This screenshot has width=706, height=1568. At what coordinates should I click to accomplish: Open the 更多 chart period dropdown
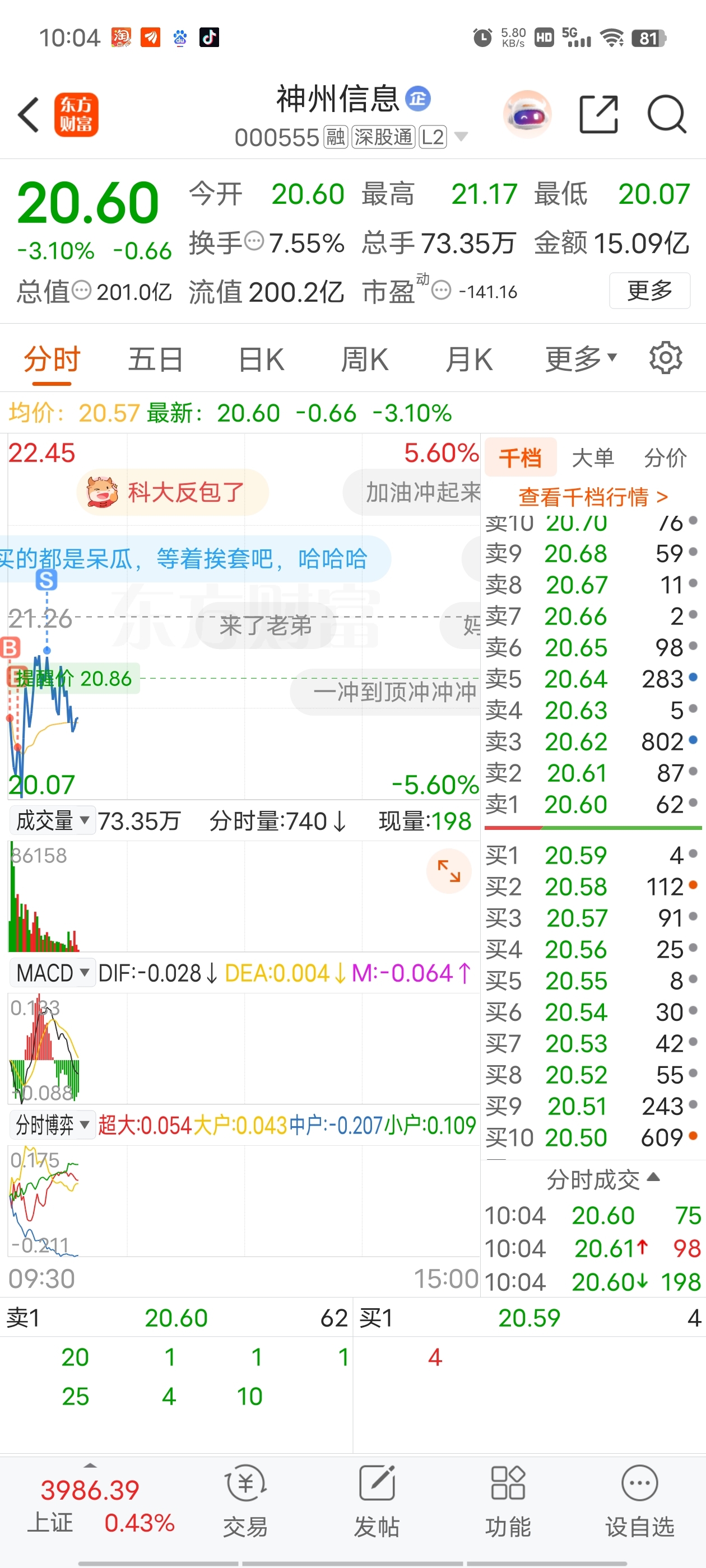tap(581, 358)
